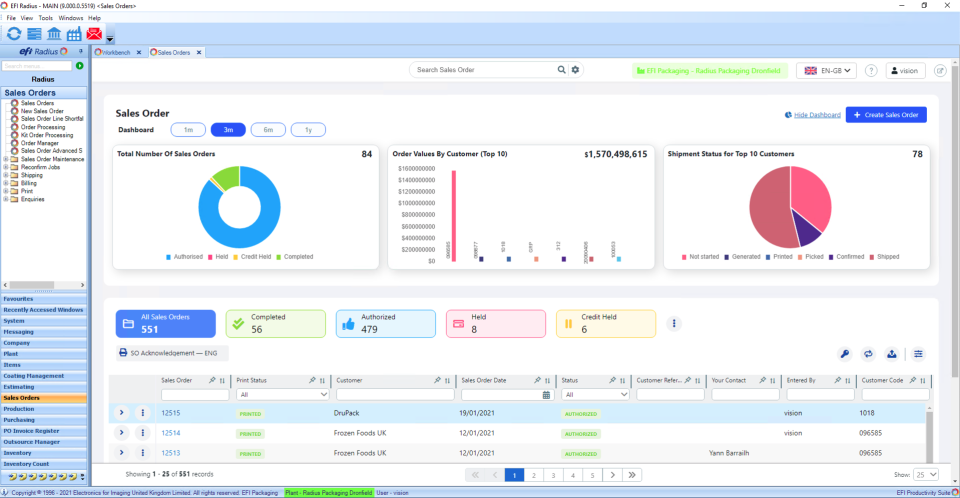Sort by Status column arrows
Viewport: 960px width, 498px height.
point(623,380)
